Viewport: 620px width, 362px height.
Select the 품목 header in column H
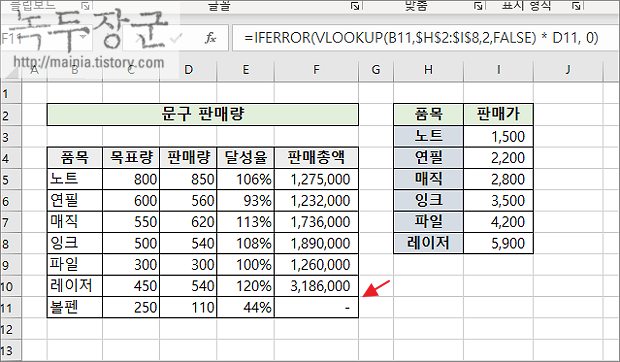point(428,115)
